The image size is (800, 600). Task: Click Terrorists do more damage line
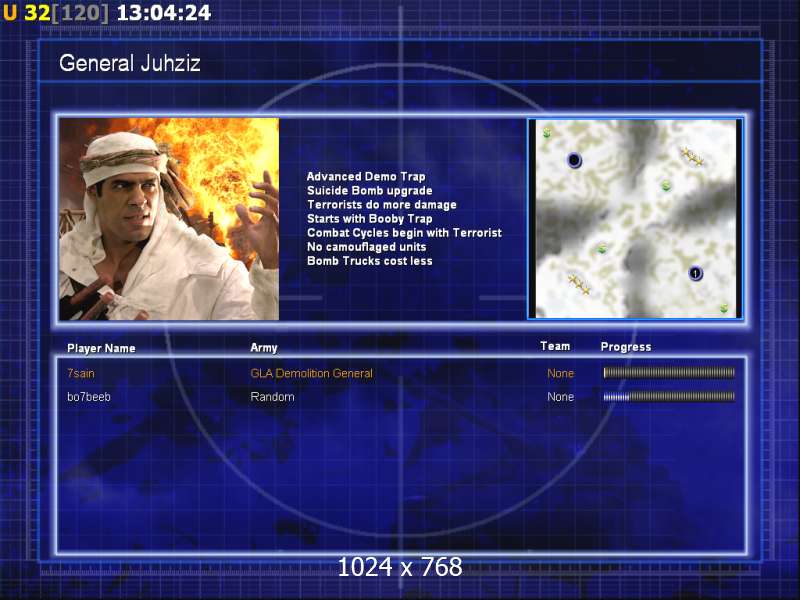tap(382, 205)
